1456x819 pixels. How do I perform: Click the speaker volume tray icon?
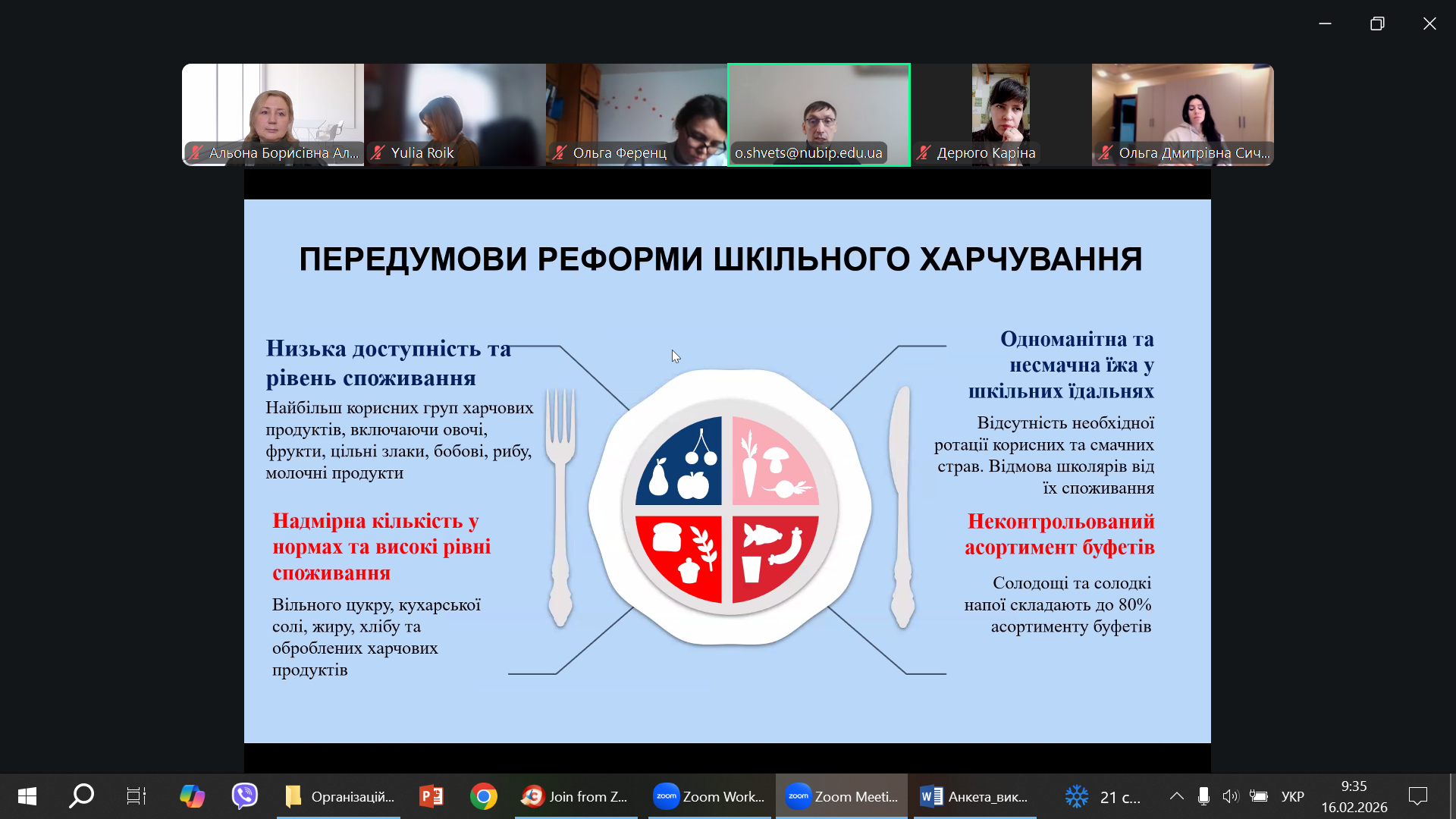click(1230, 796)
